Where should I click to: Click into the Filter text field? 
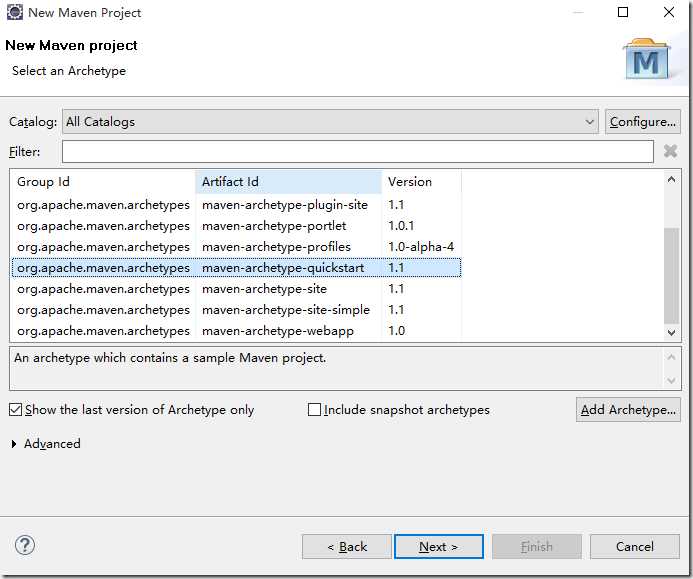click(357, 151)
